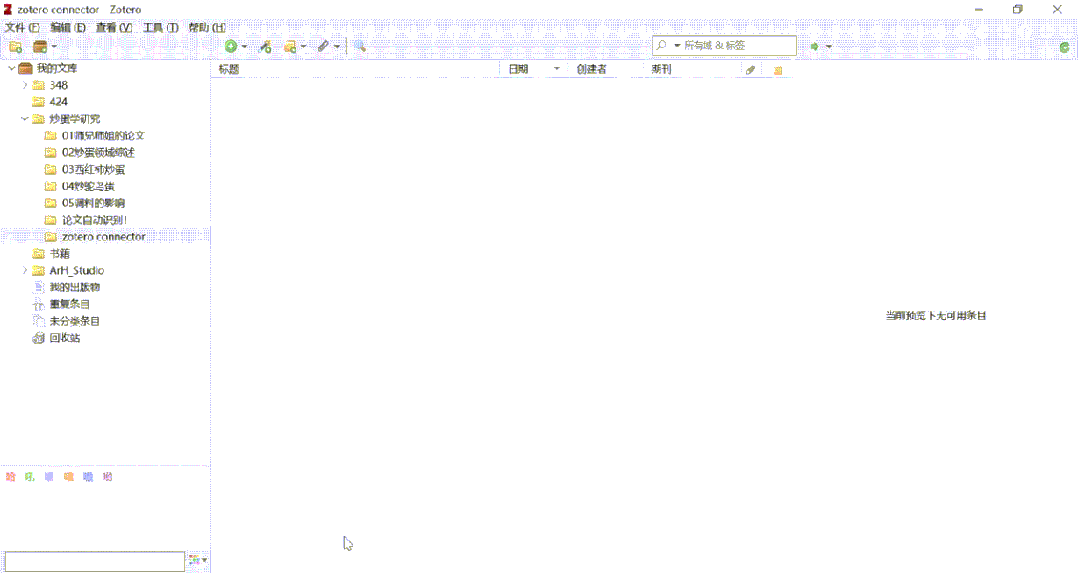
Task: Select the subcollection starting with 04
Action: pyautogui.click(x=88, y=186)
